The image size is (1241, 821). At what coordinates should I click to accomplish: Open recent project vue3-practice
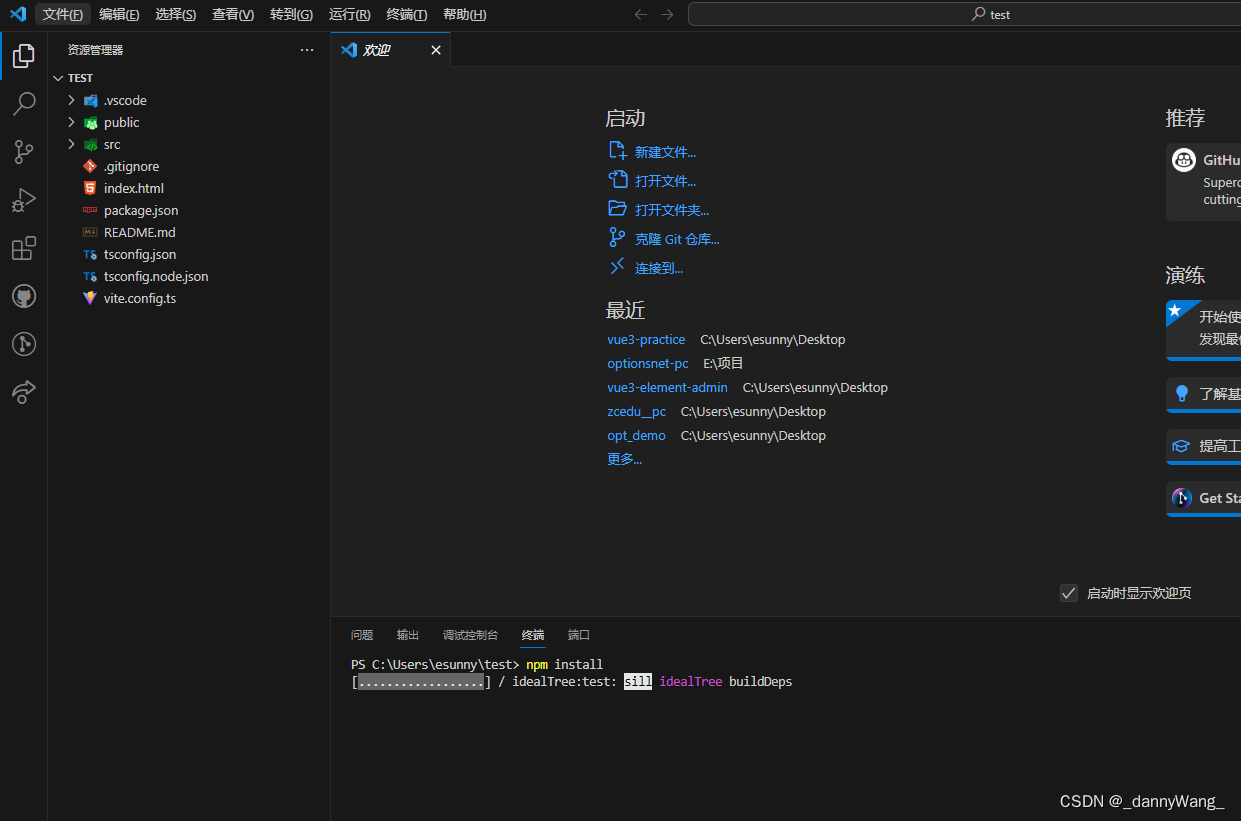pos(646,339)
